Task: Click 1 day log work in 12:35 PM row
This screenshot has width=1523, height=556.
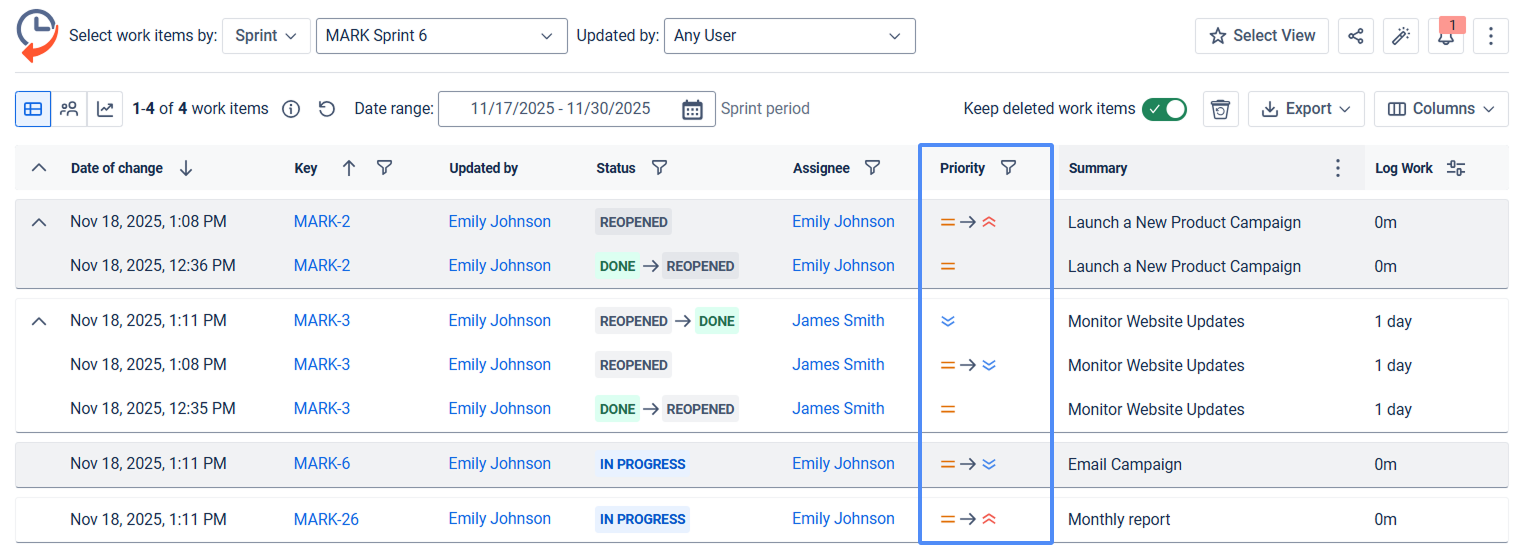Action: (x=1393, y=410)
